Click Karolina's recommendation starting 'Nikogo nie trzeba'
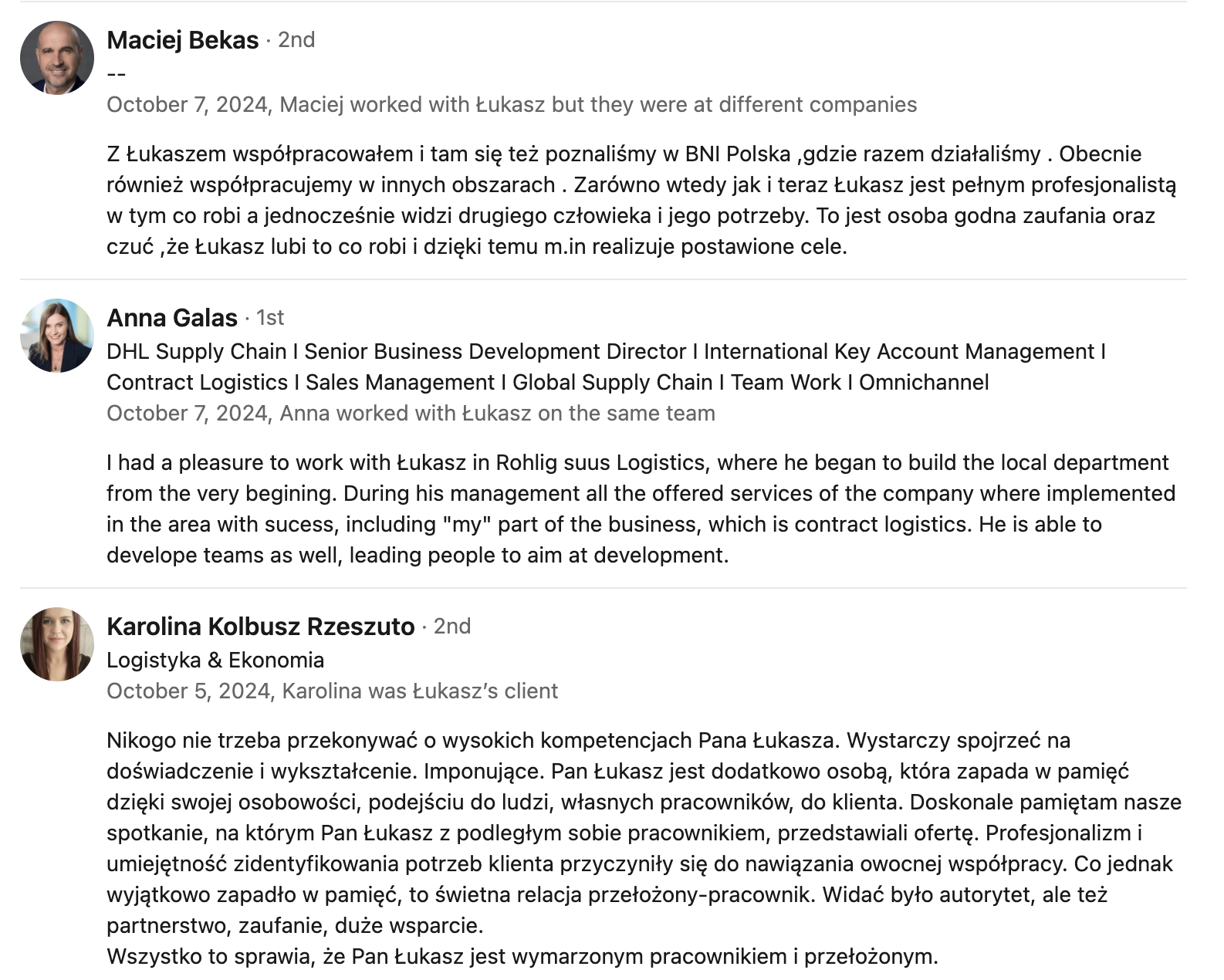This screenshot has height=980, width=1224. pyautogui.click(x=644, y=849)
